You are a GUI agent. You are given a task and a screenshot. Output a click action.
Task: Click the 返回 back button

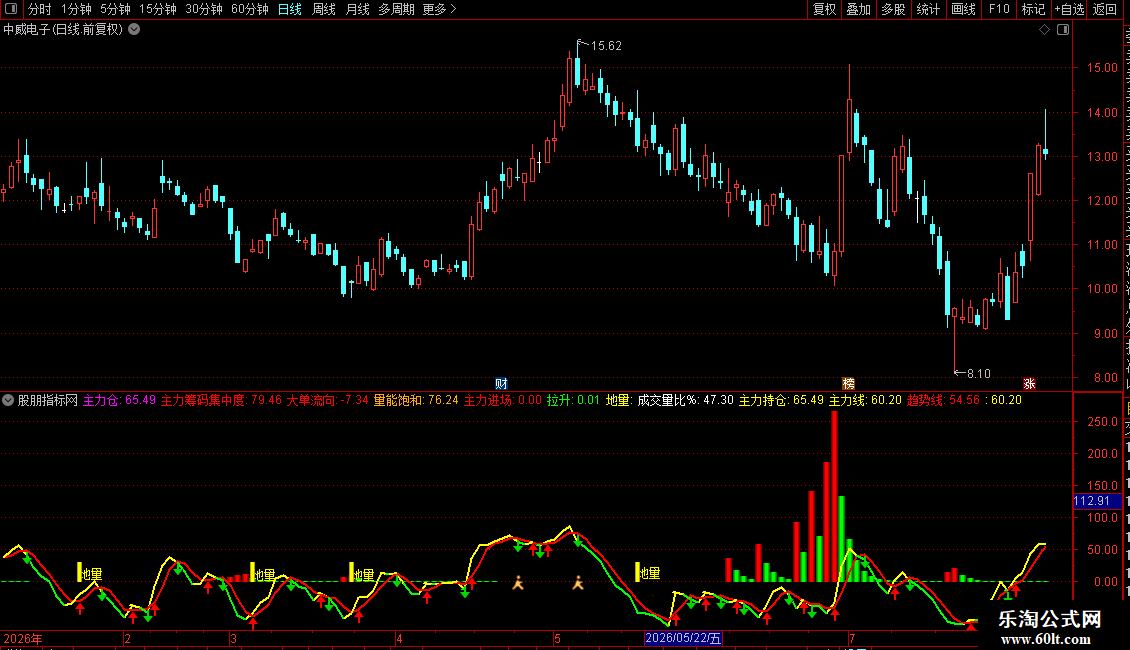click(x=1105, y=9)
